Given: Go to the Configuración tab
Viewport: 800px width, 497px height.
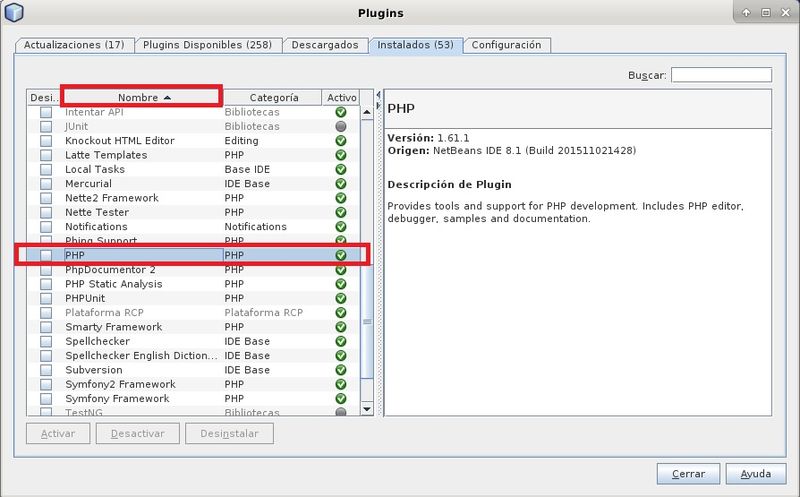Looking at the screenshot, I should [507, 45].
